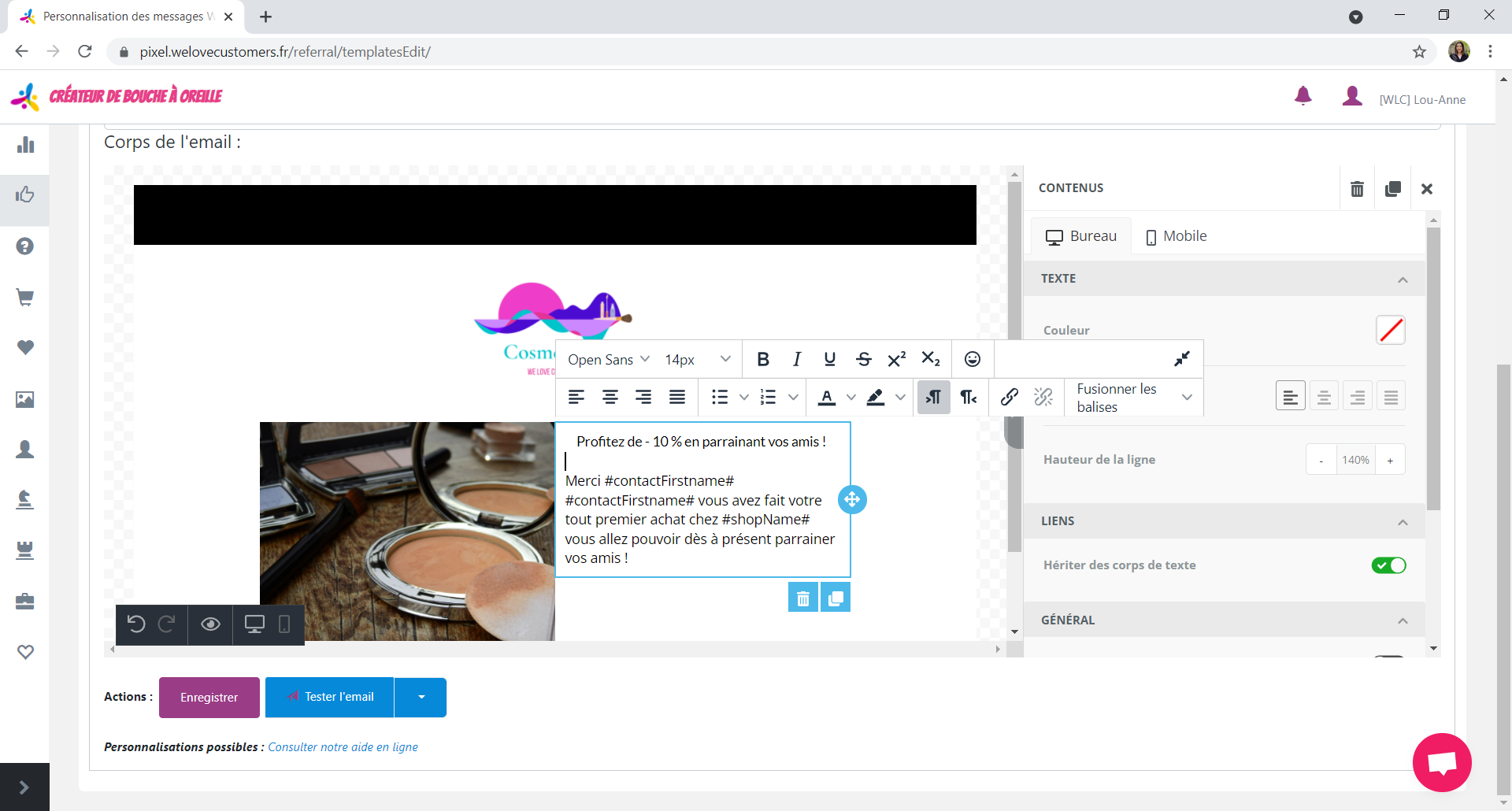
Task: Open the live chat bubble
Action: coord(1442,762)
